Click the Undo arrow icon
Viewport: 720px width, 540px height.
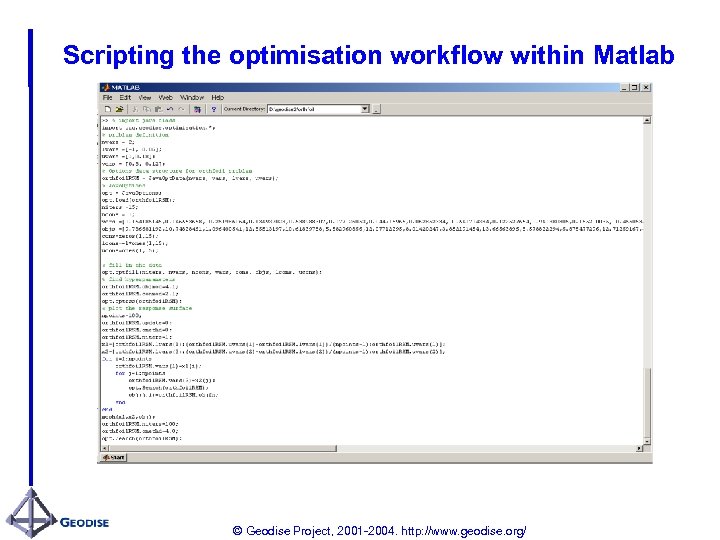tap(170, 109)
